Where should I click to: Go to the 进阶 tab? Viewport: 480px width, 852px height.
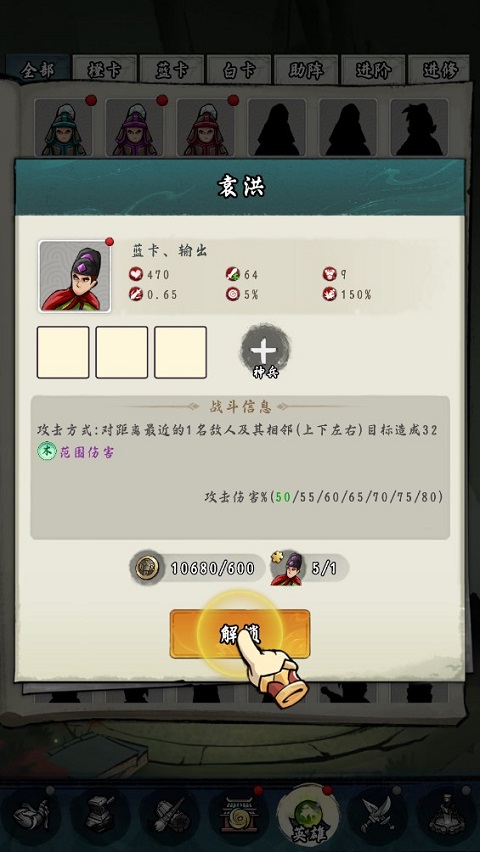pos(373,71)
